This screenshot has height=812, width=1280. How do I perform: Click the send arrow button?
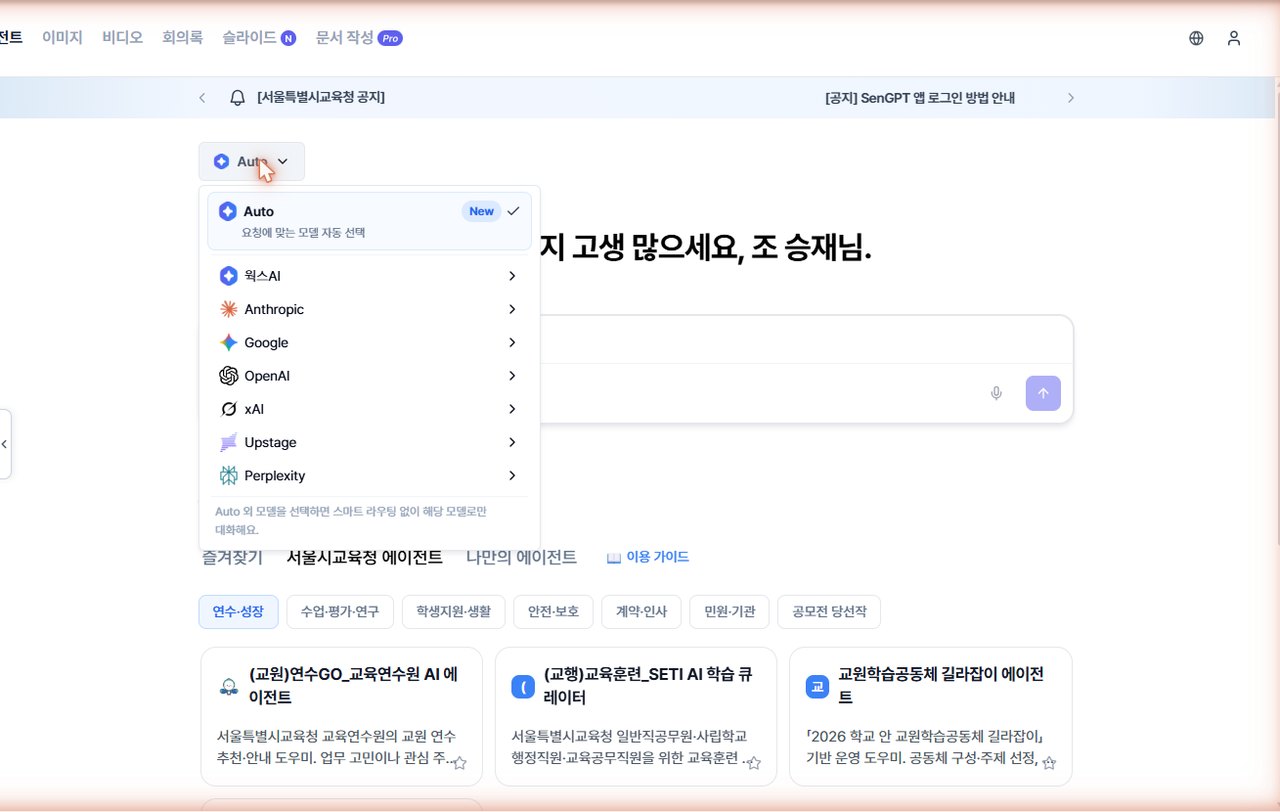[1043, 393]
